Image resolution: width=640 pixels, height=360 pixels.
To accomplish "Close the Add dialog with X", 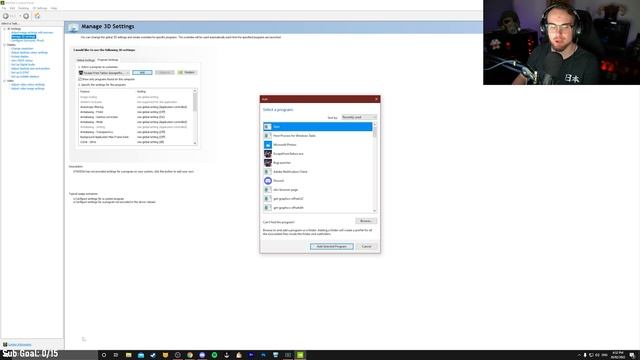I will pos(376,99).
